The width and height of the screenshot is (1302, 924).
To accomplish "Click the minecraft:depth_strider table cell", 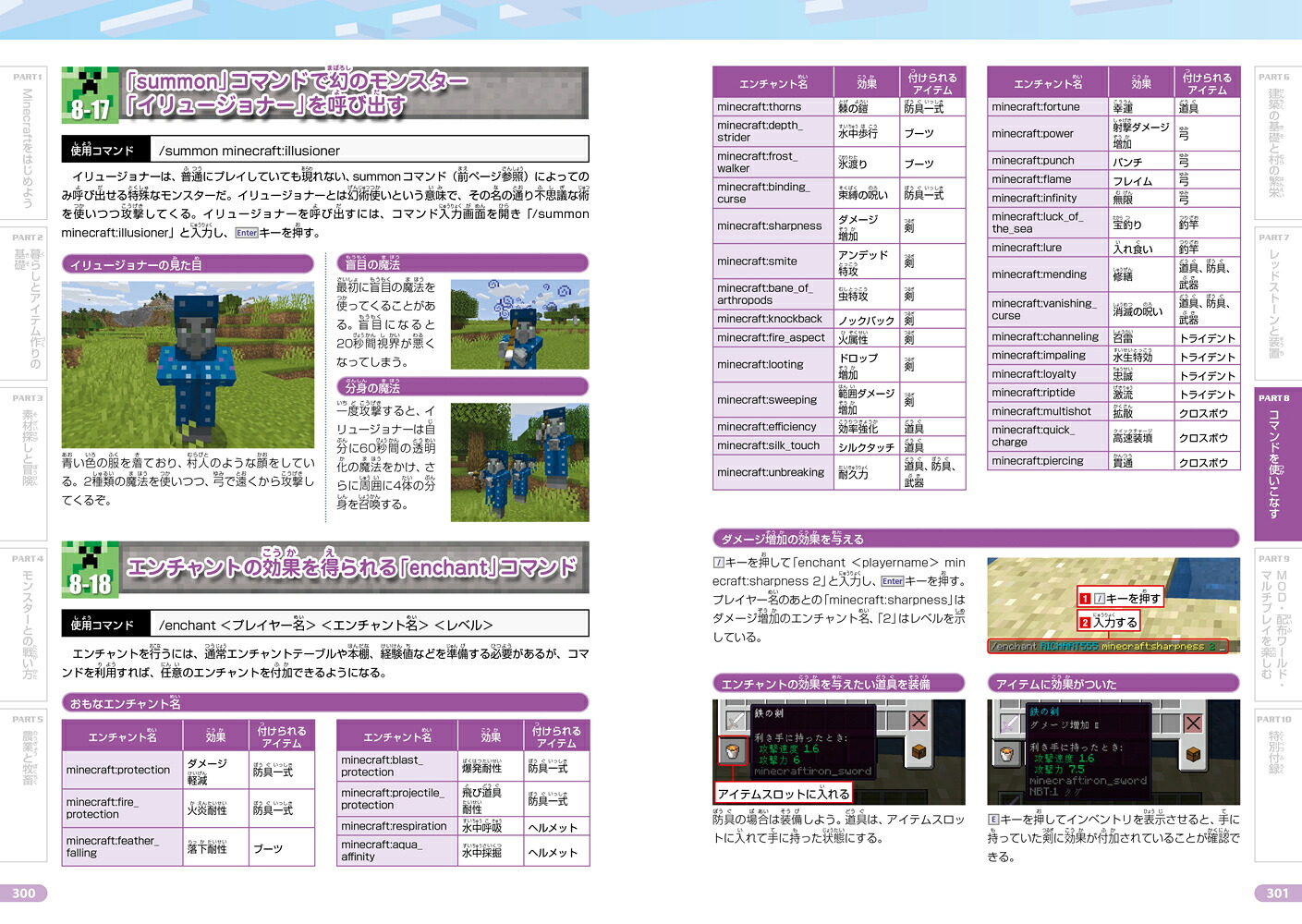I will [773, 131].
